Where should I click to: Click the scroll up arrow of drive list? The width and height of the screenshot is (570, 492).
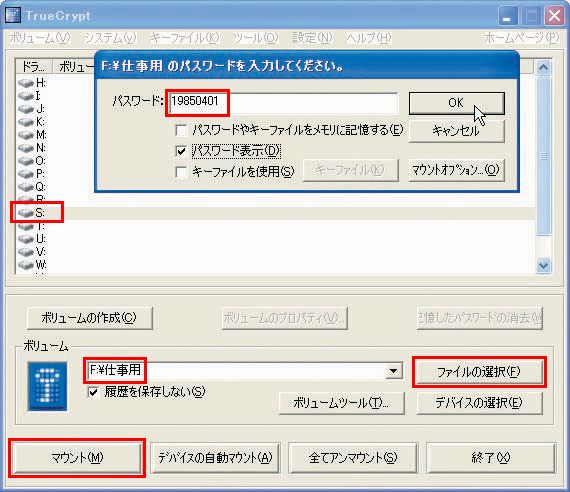click(543, 68)
